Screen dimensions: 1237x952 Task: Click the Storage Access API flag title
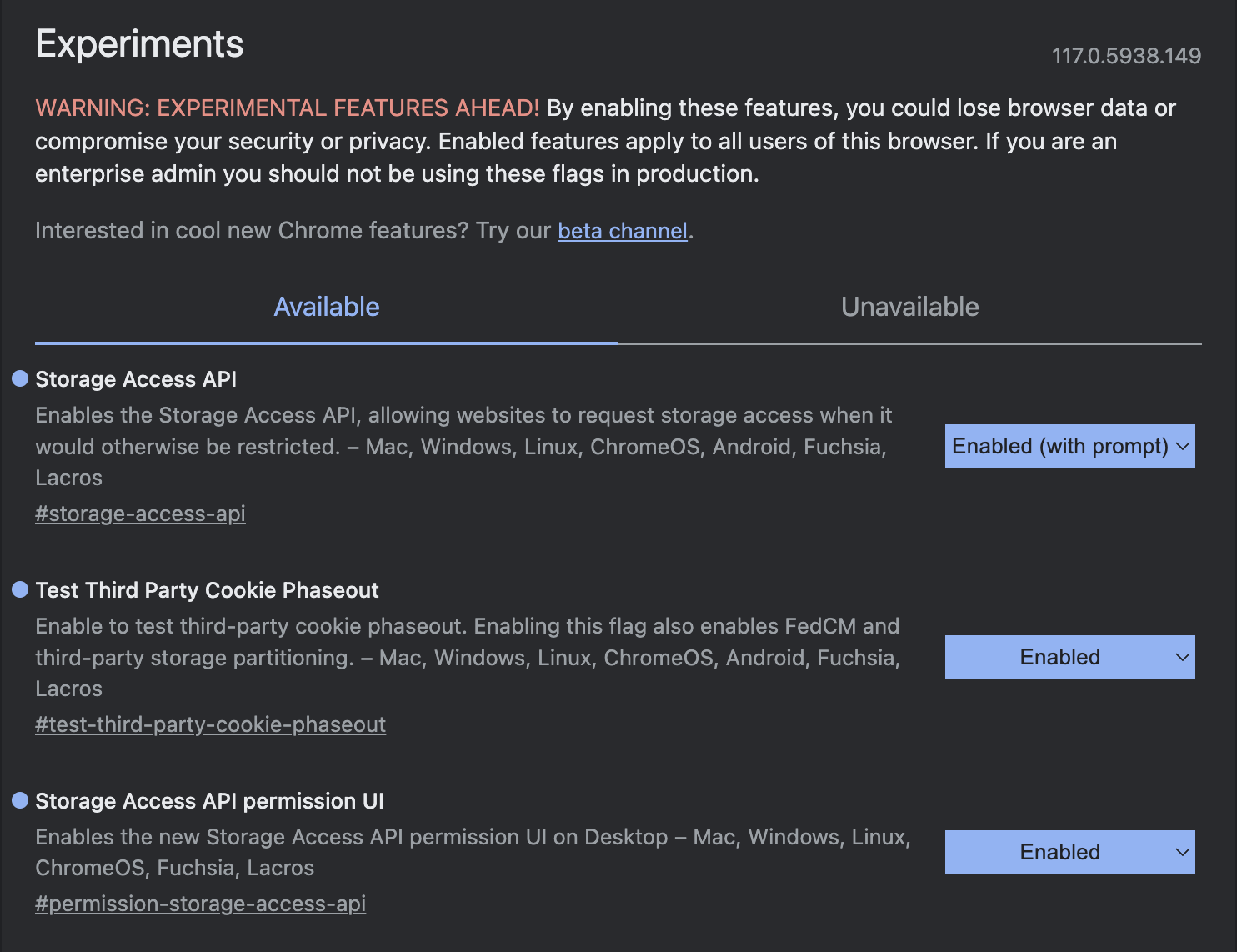(x=136, y=379)
